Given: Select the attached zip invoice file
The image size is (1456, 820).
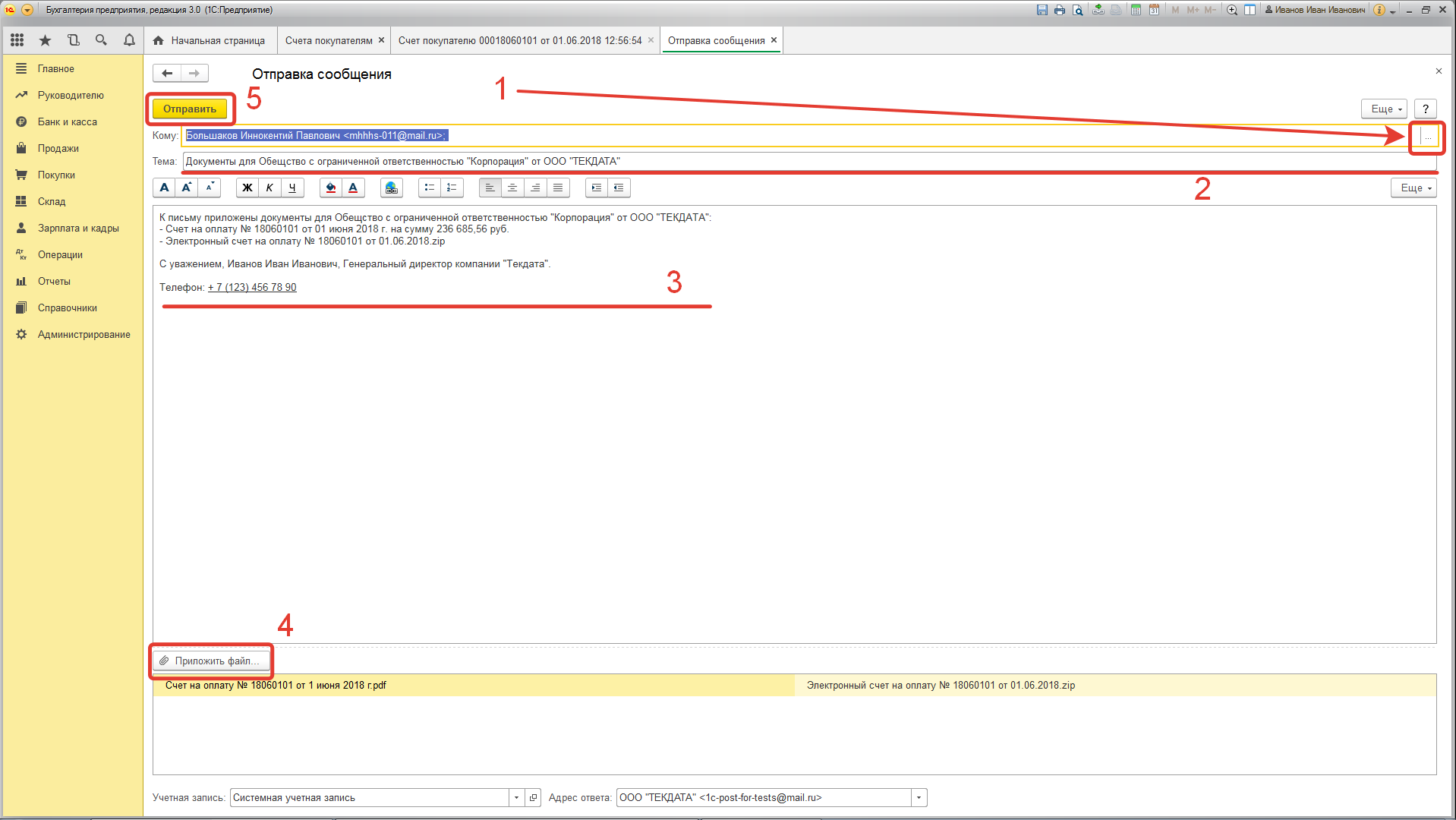Looking at the screenshot, I should (1115, 685).
